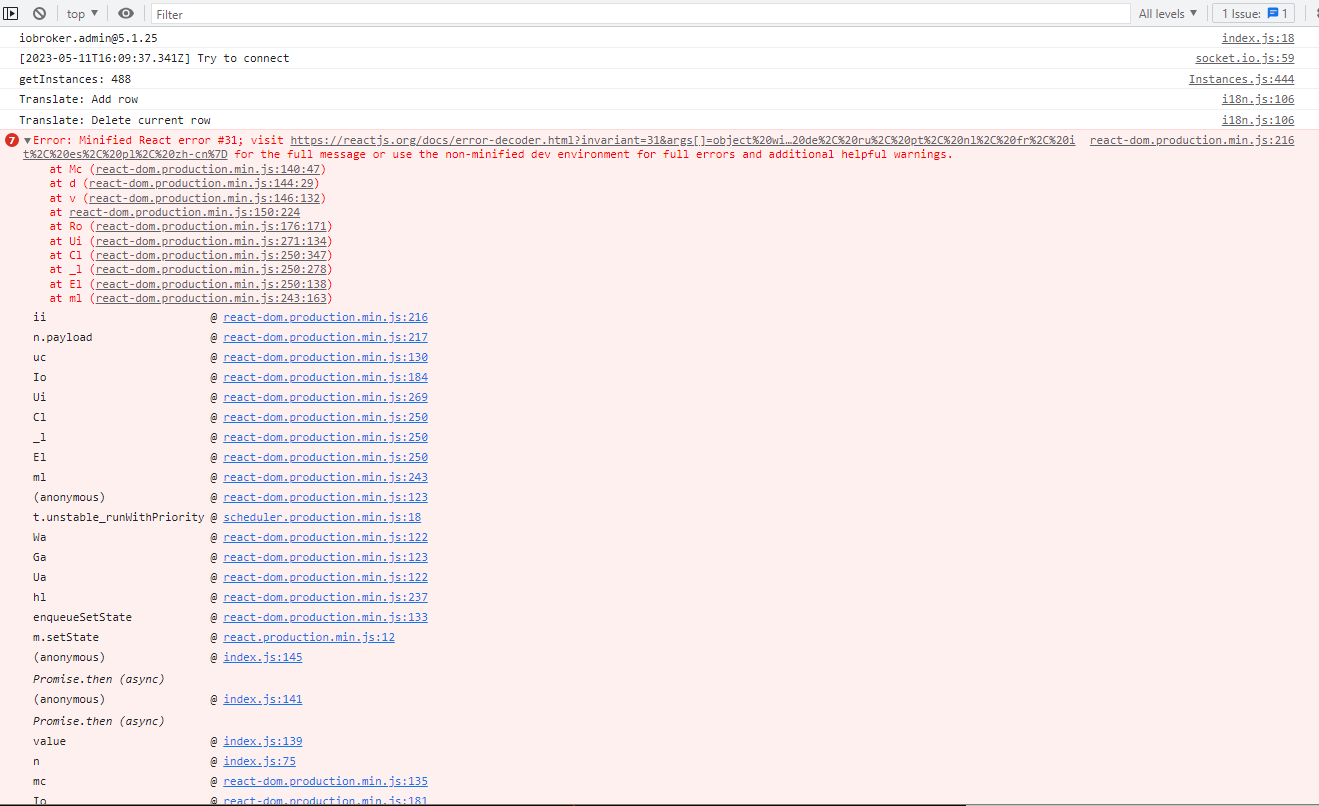Open index.js:18 source link
The image size is (1319, 806).
(1256, 38)
